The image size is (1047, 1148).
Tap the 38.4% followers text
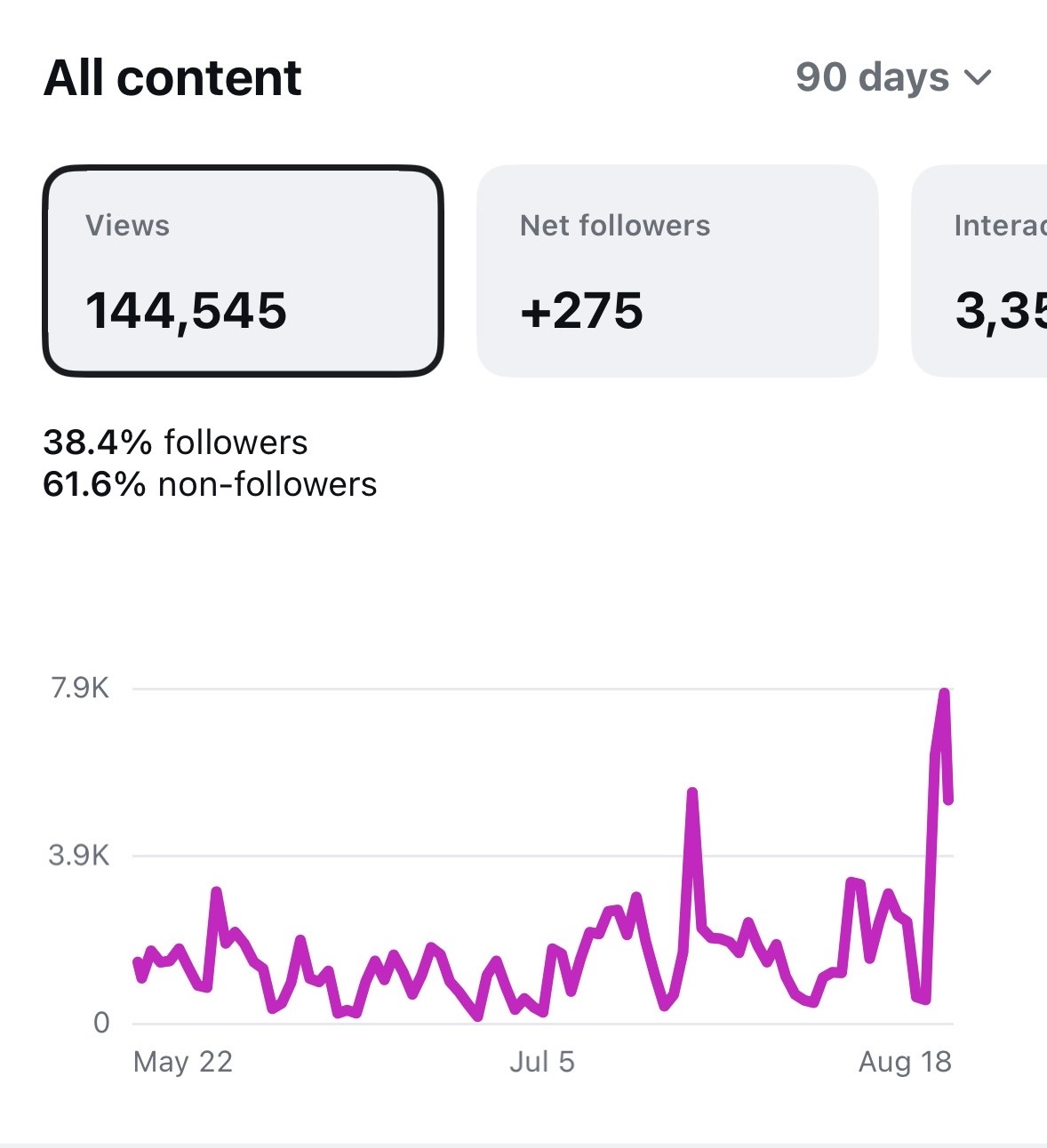click(x=175, y=442)
